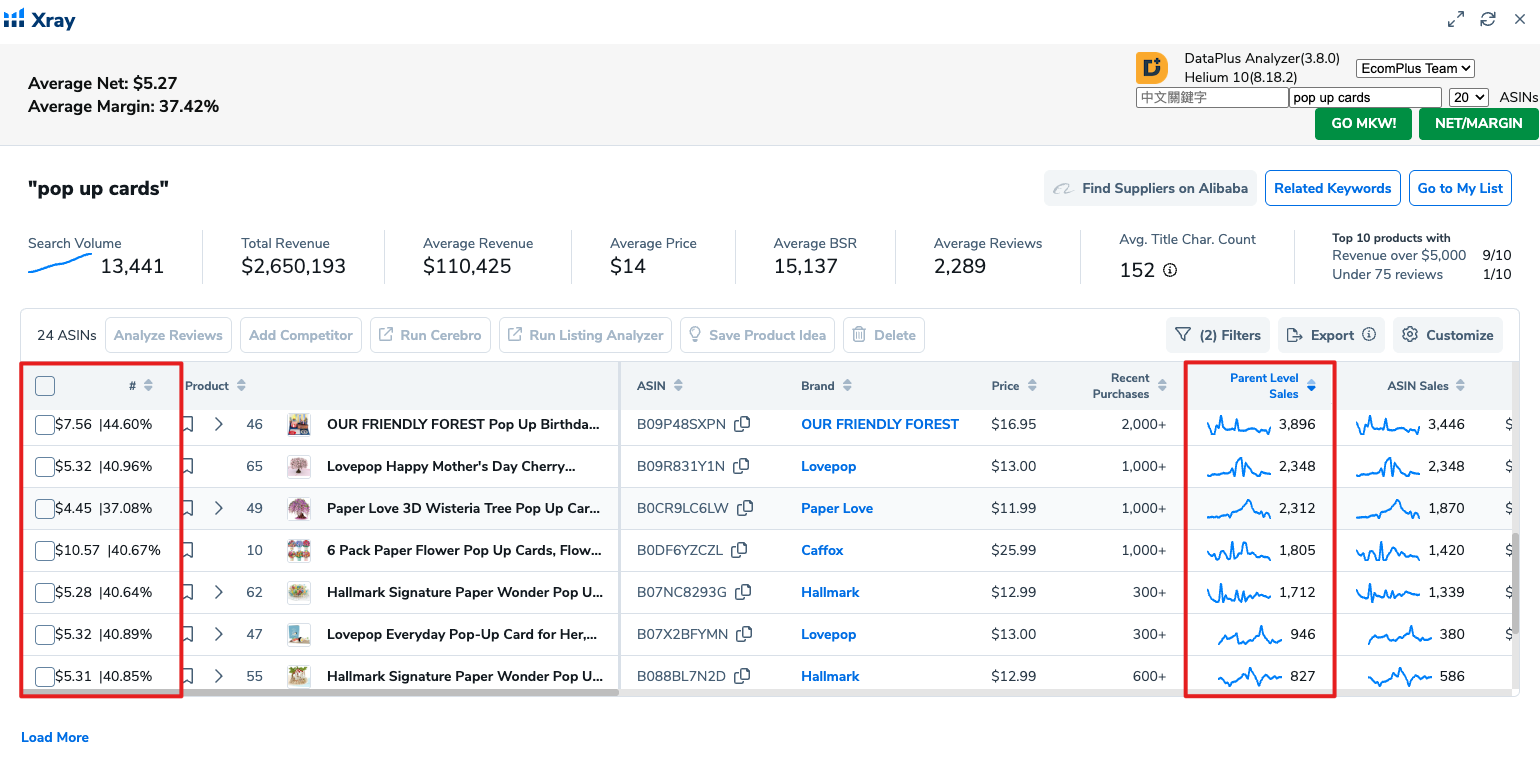Image resolution: width=1540 pixels, height=775 pixels.
Task: Bookmark the Hallmark row with ASIN B07NC8293G
Action: (x=187, y=592)
